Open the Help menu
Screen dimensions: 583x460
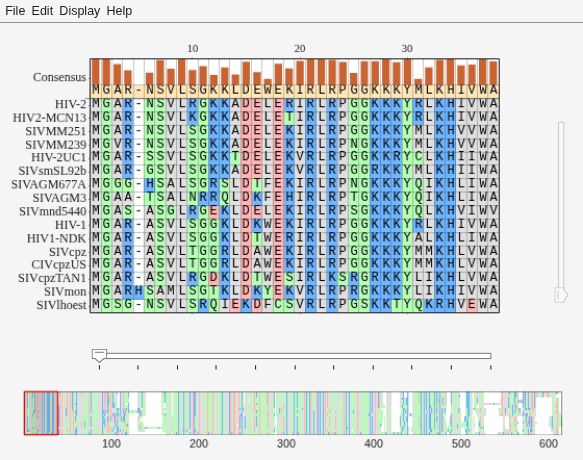(119, 11)
